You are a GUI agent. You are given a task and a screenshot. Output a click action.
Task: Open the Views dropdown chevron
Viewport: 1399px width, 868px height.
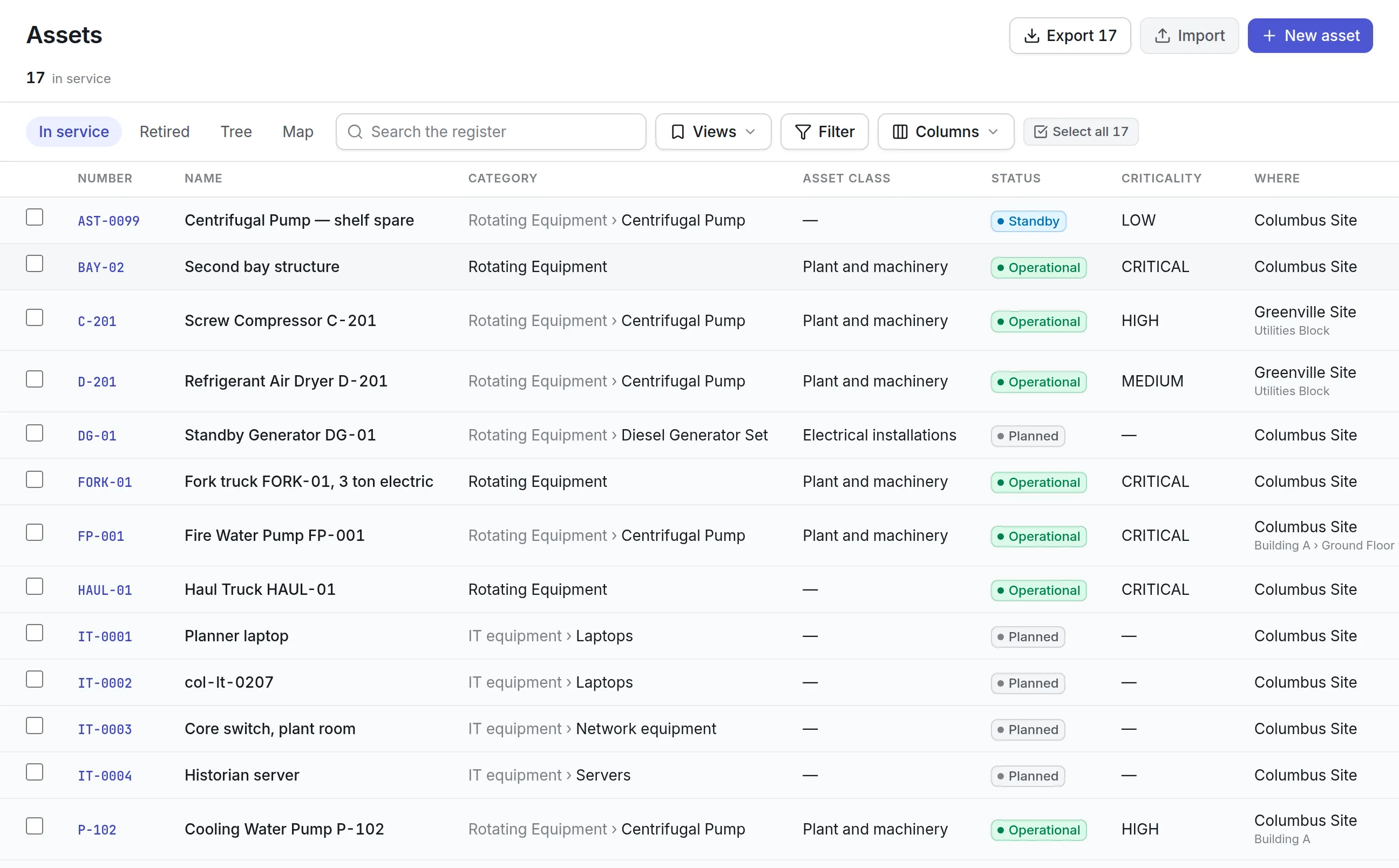[x=750, y=132]
